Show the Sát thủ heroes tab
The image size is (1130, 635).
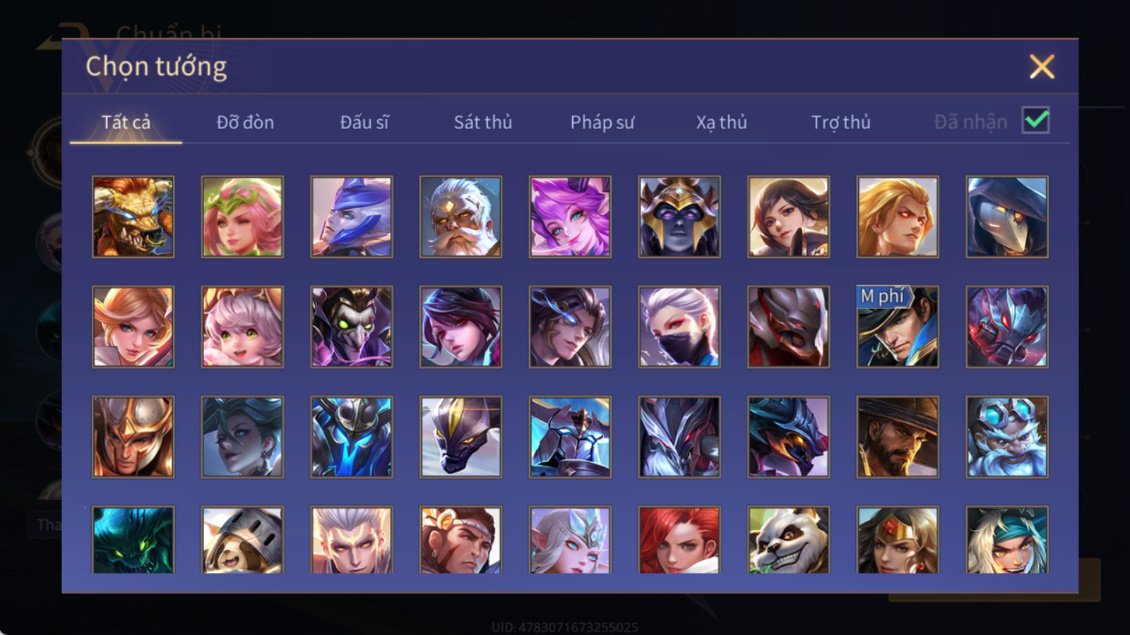[483, 123]
